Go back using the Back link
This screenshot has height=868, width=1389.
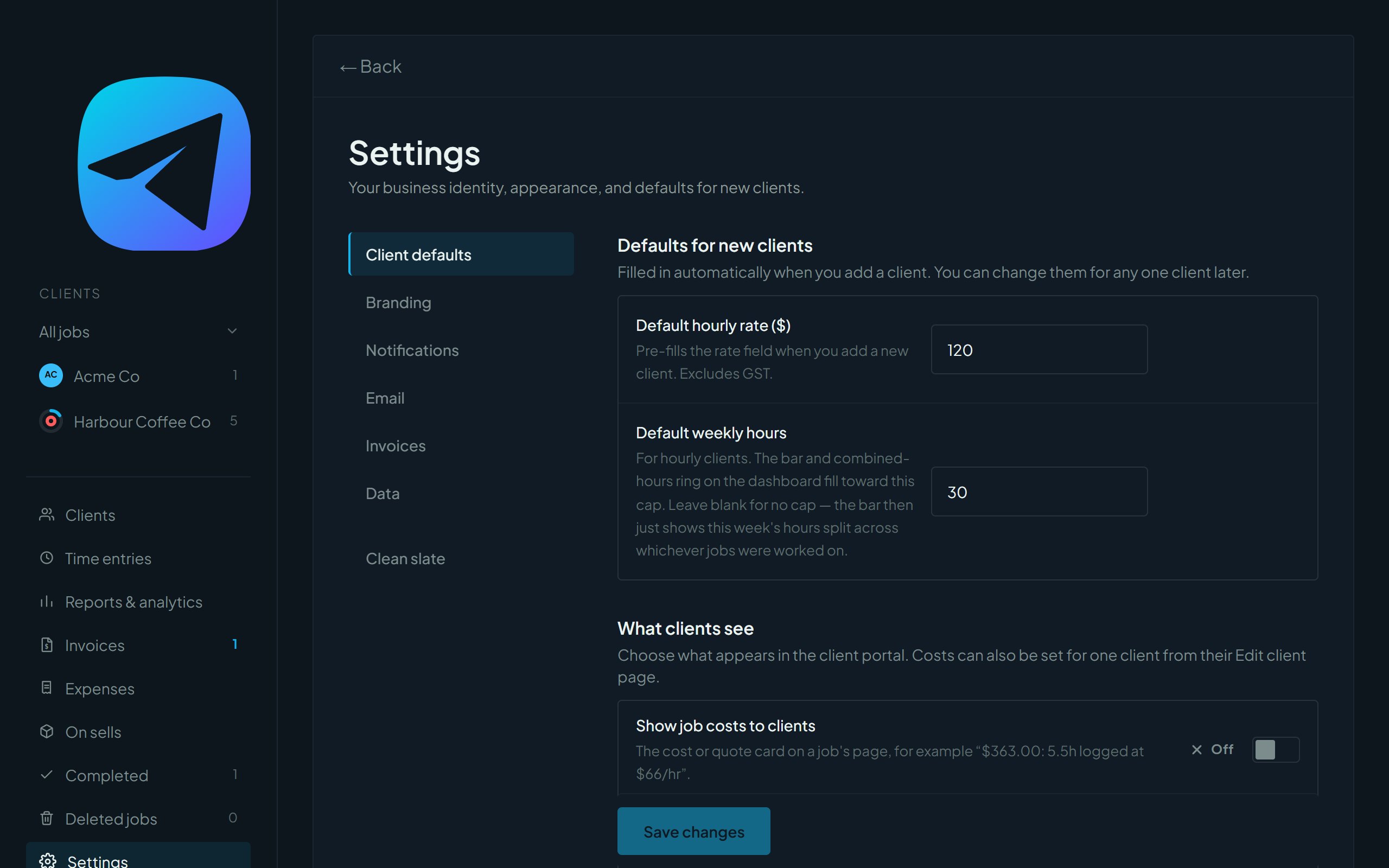371,67
